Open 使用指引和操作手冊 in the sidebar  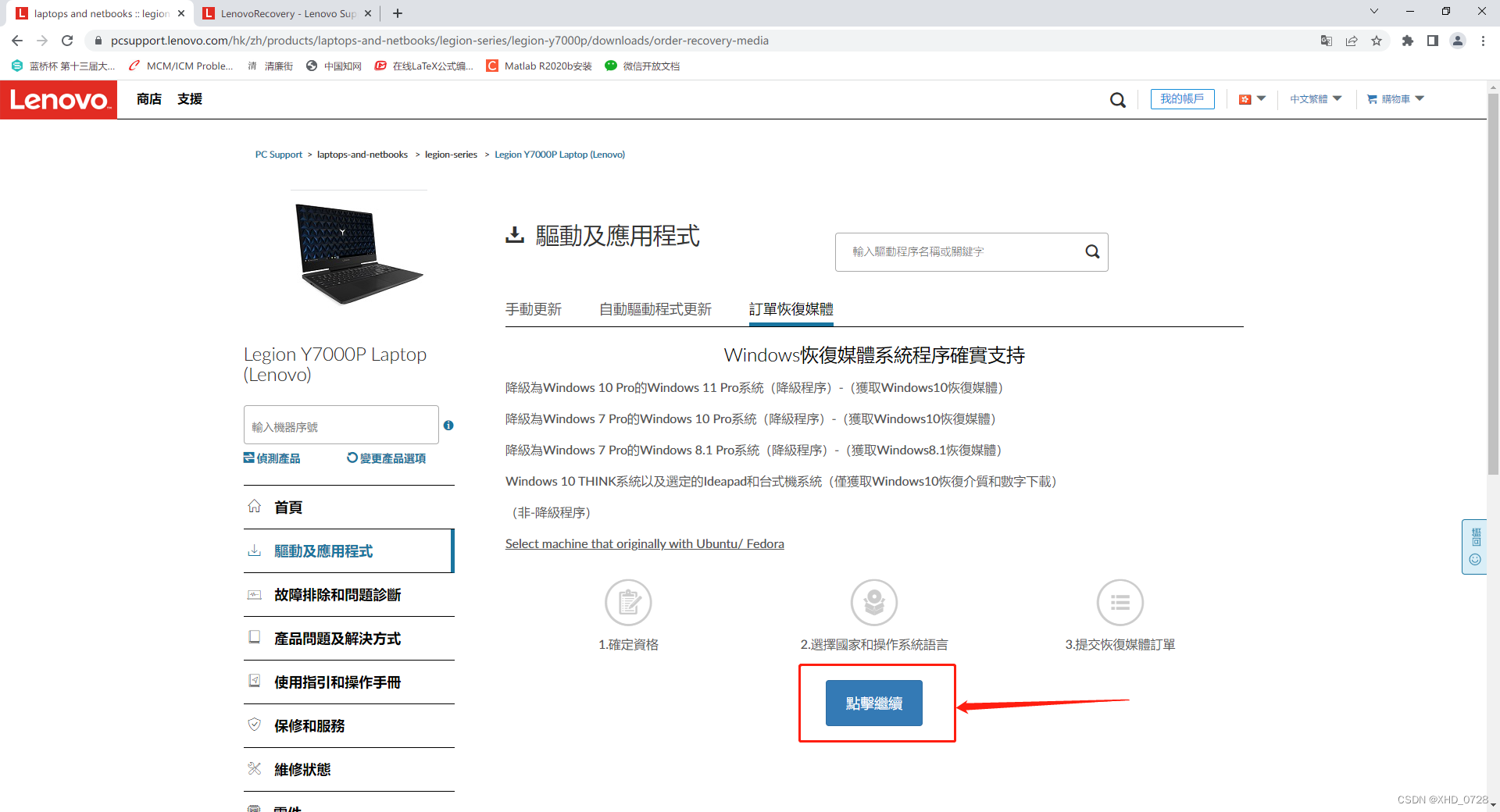click(349, 682)
